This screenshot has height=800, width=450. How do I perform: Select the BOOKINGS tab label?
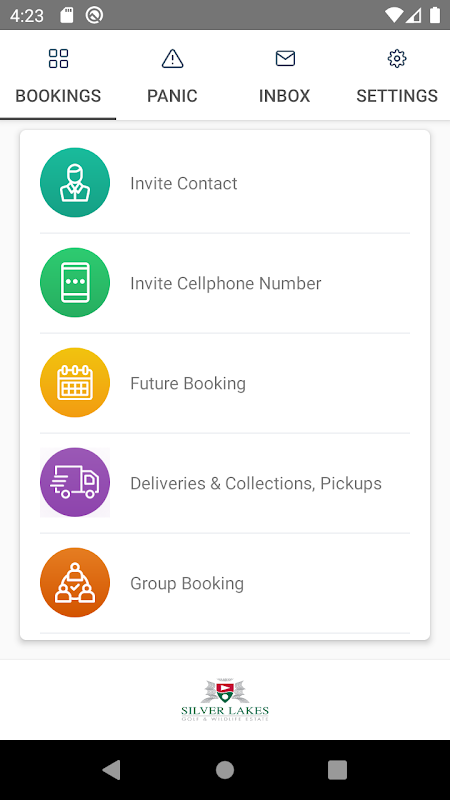(x=58, y=95)
